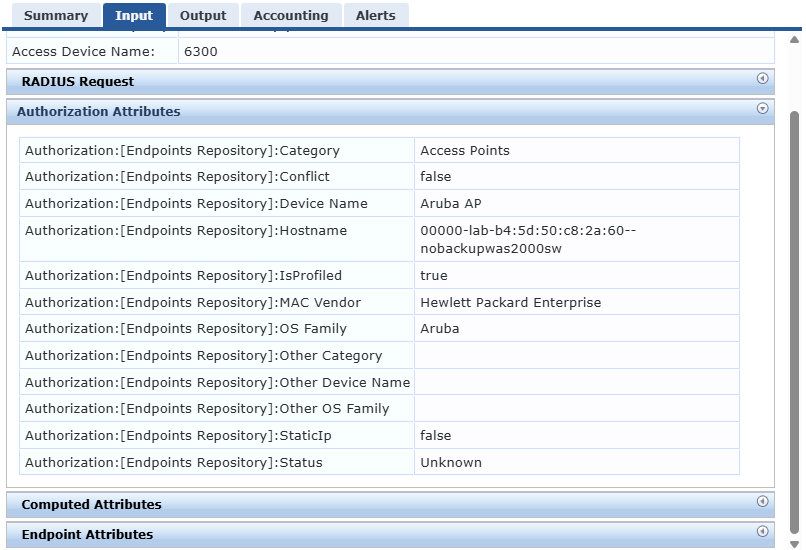Click the Endpoints Repository Other Category attribute
The height and width of the screenshot is (550, 806).
coord(204,356)
